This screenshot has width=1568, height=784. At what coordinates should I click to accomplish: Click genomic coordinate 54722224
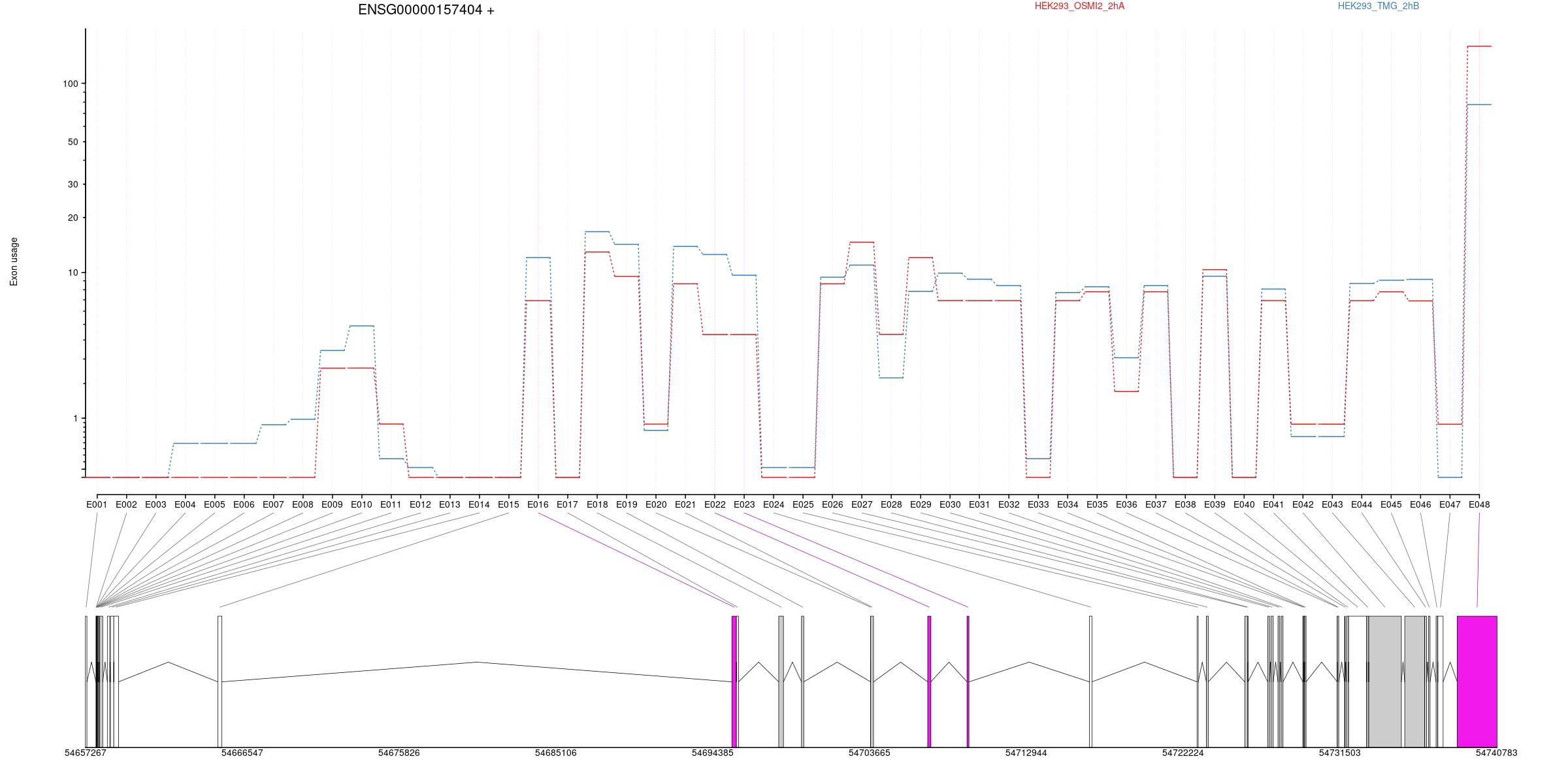pos(1183,753)
